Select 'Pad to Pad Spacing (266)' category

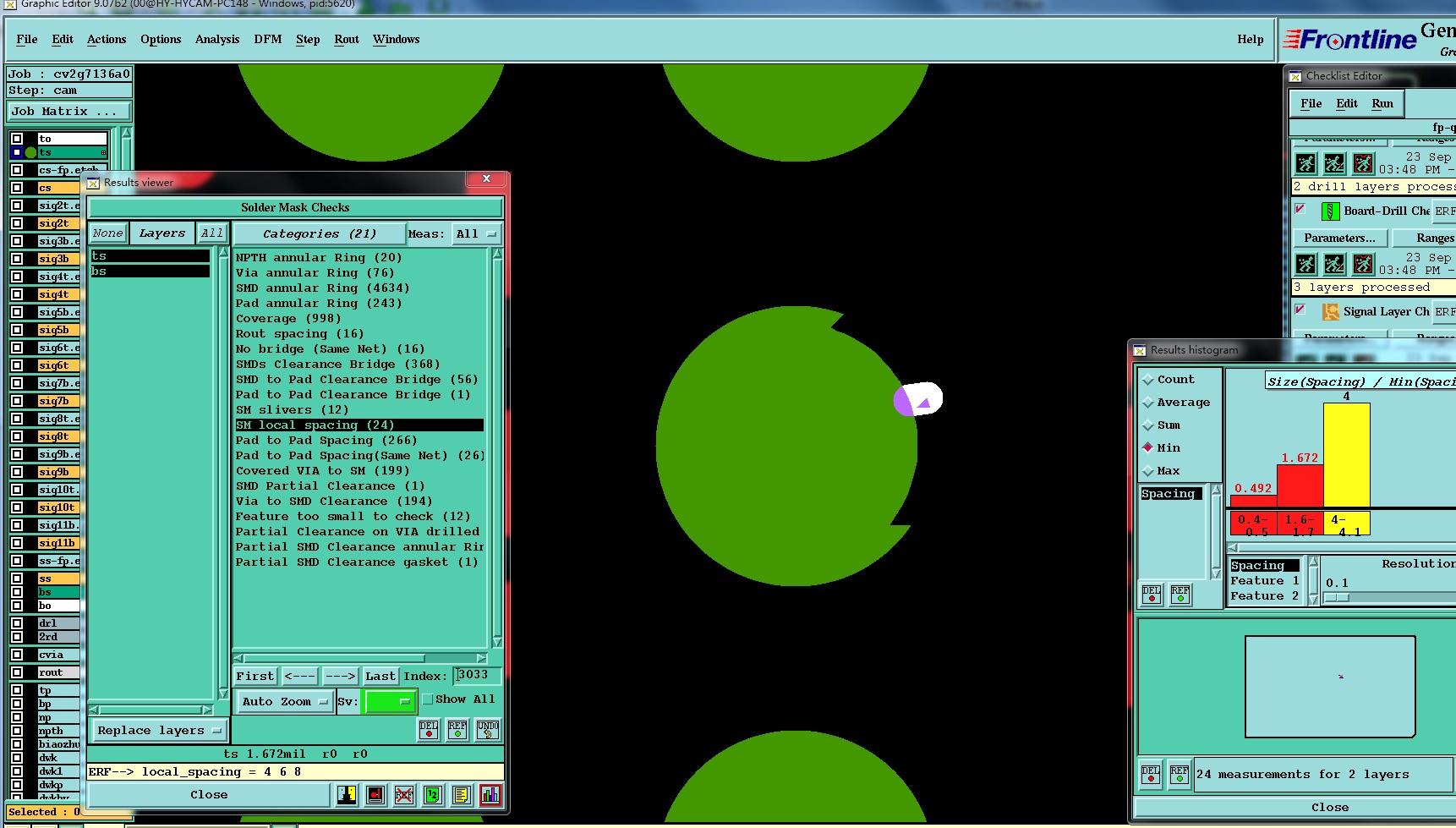[326, 441]
